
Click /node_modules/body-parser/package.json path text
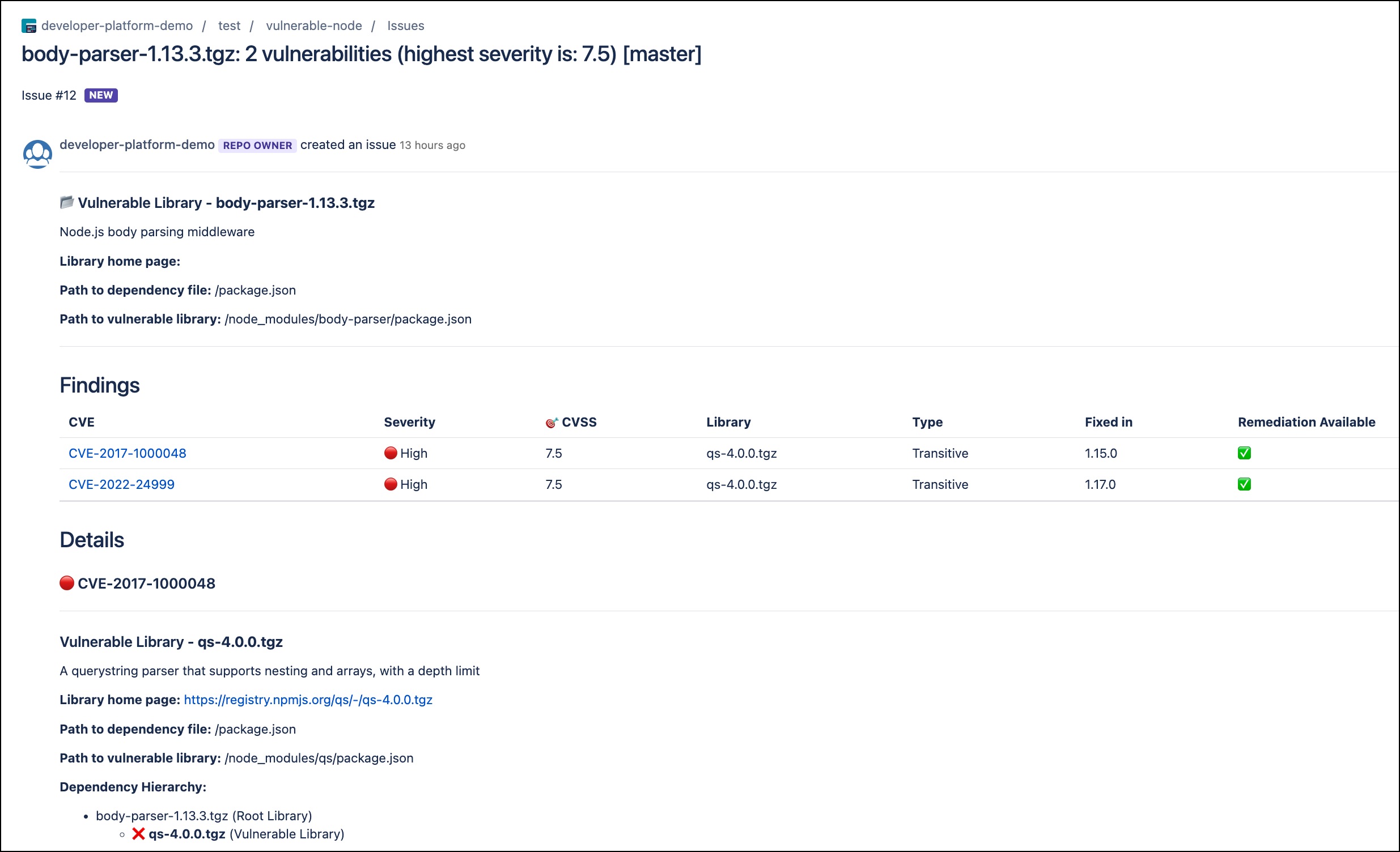pyautogui.click(x=348, y=319)
